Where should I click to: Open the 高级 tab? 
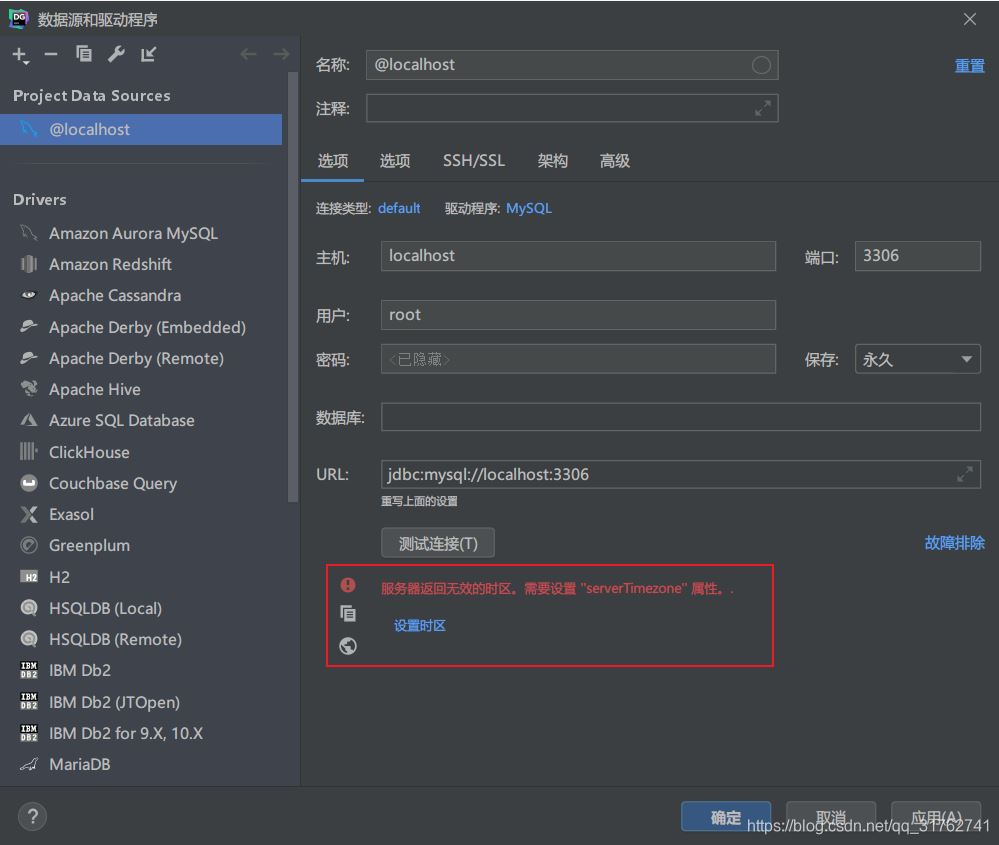(x=614, y=161)
